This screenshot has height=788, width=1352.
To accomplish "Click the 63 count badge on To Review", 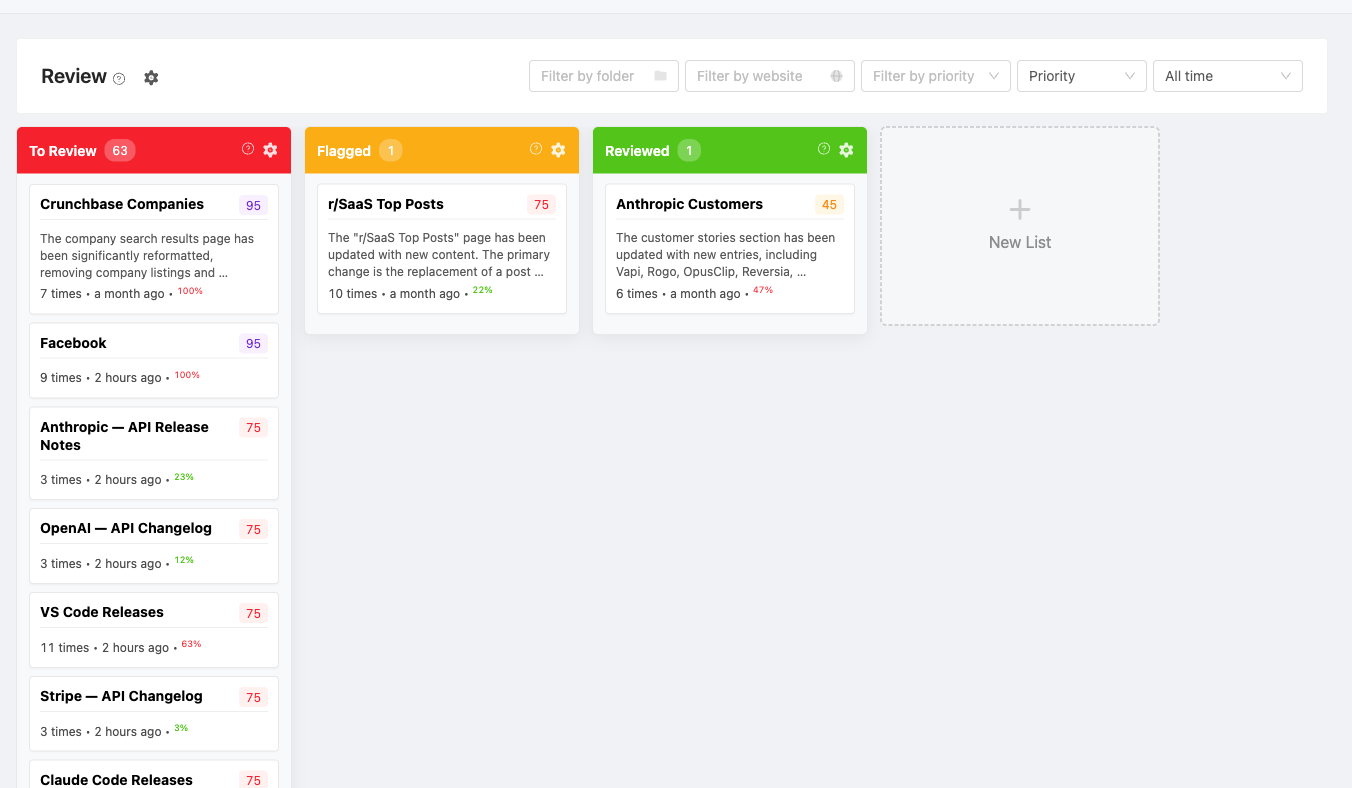I will pyautogui.click(x=120, y=151).
